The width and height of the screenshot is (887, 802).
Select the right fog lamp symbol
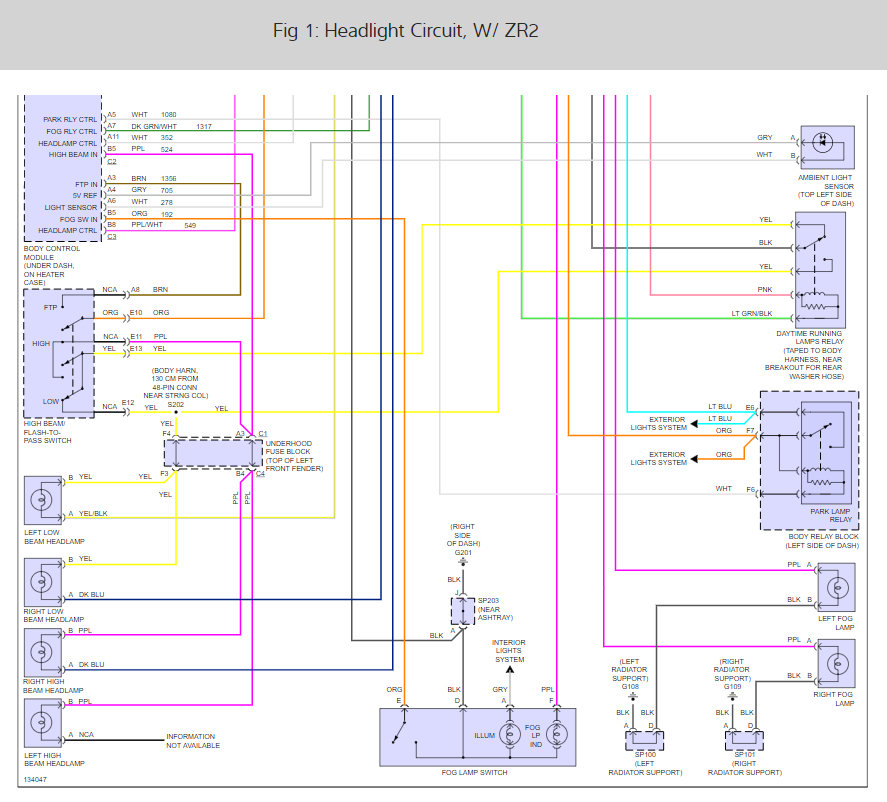[x=838, y=663]
